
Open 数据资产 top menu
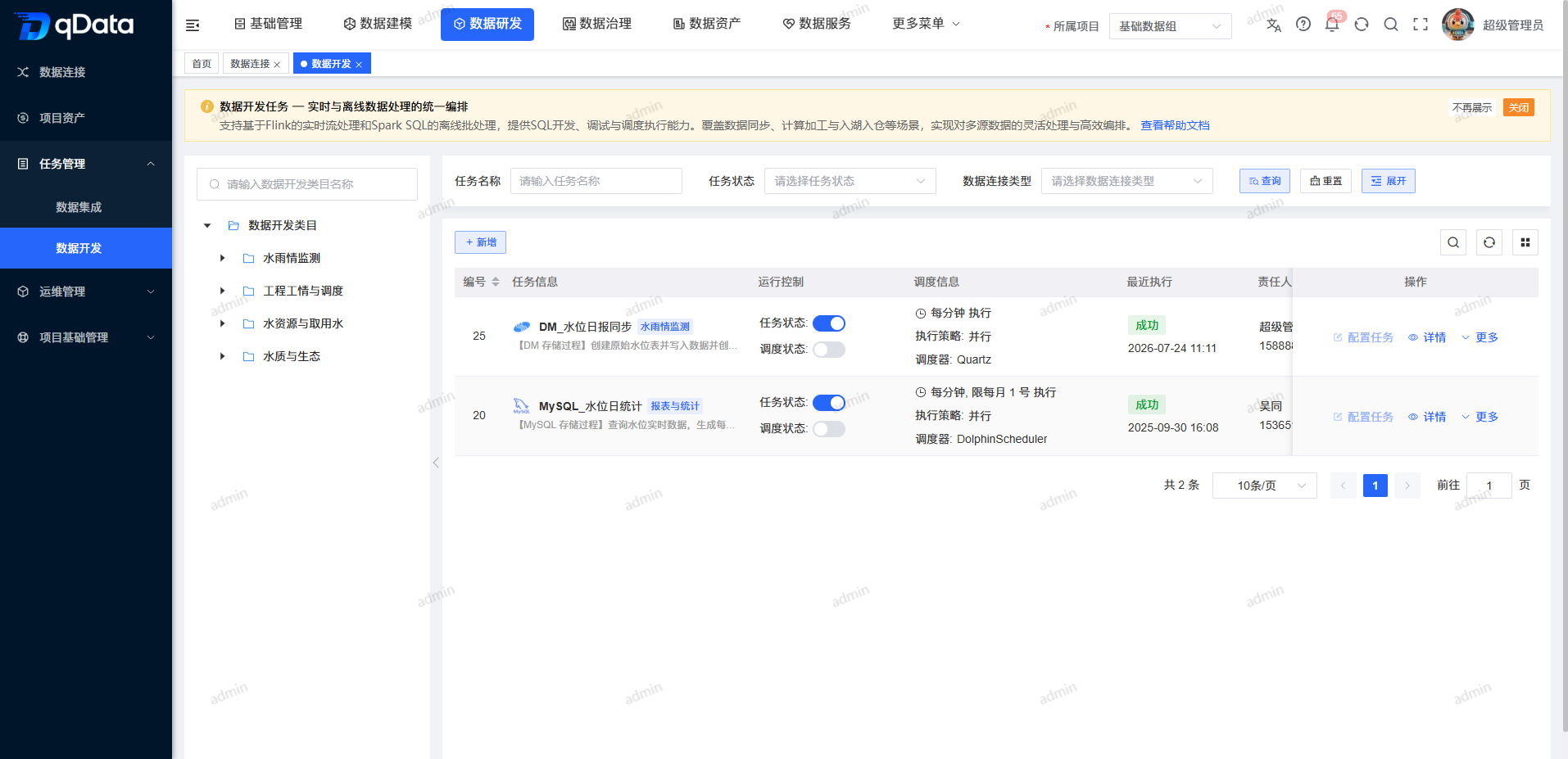pos(707,24)
